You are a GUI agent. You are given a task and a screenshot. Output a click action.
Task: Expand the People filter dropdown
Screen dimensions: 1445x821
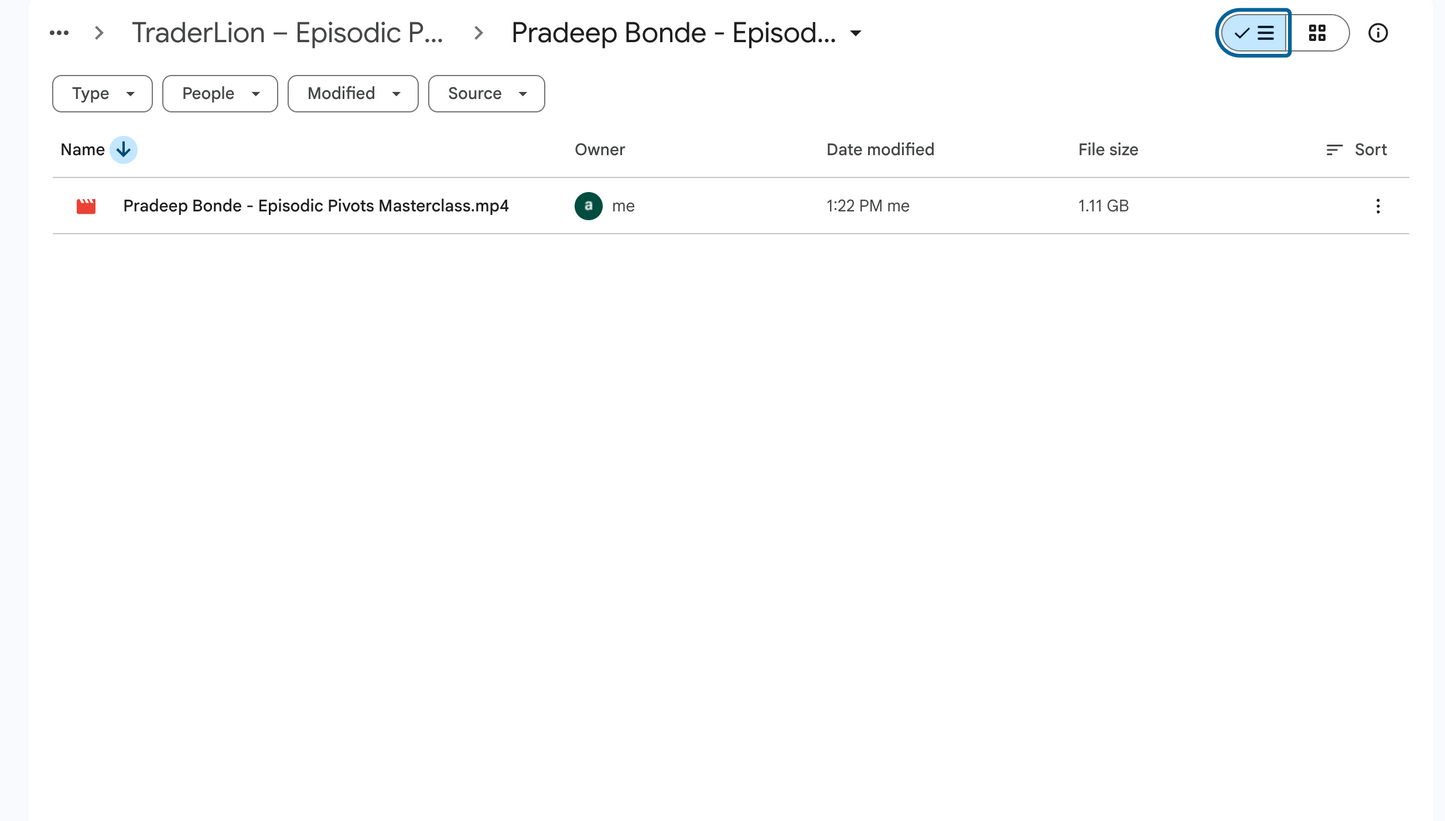pos(220,93)
